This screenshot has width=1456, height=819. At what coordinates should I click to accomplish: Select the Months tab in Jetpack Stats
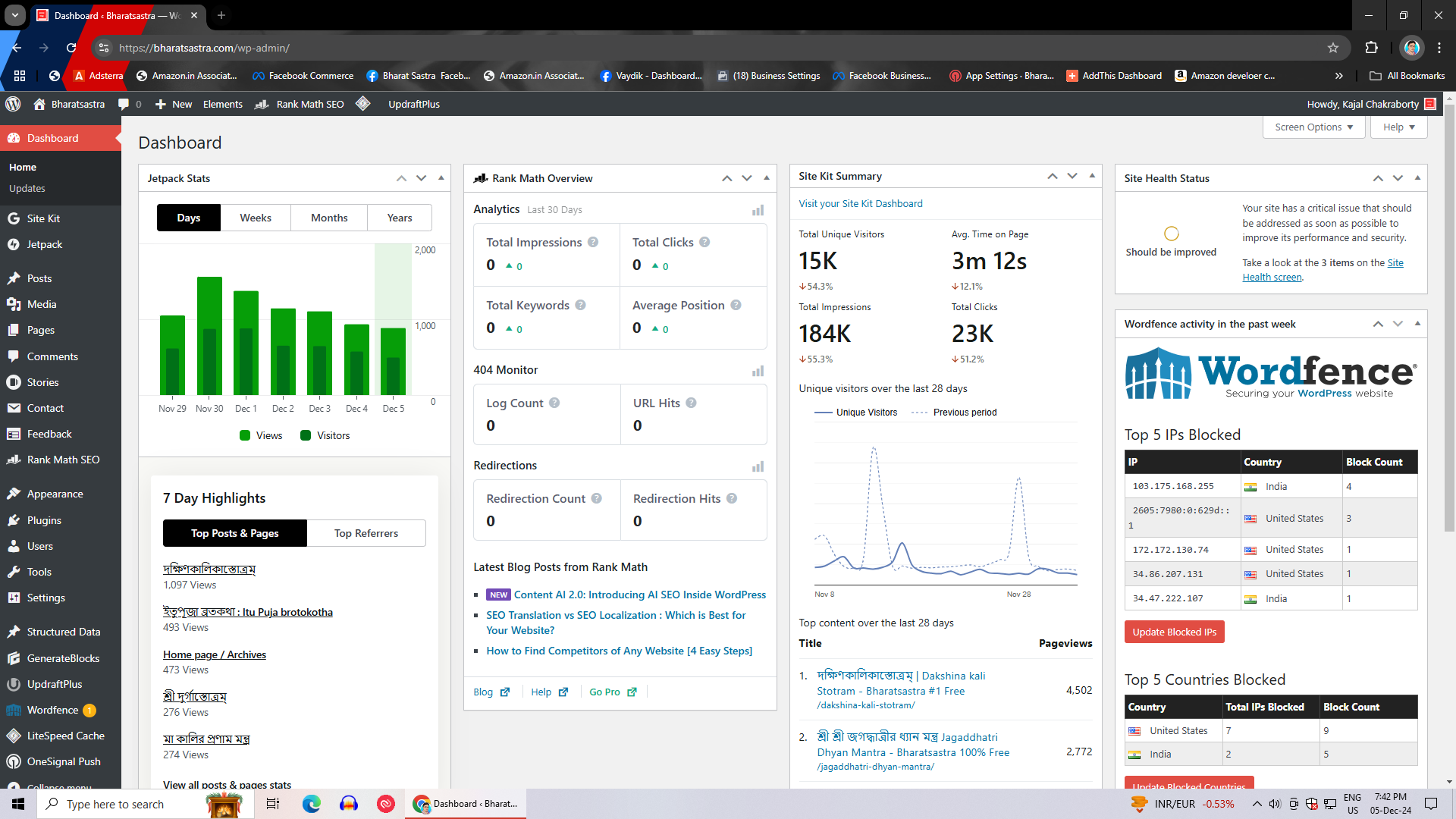click(329, 218)
